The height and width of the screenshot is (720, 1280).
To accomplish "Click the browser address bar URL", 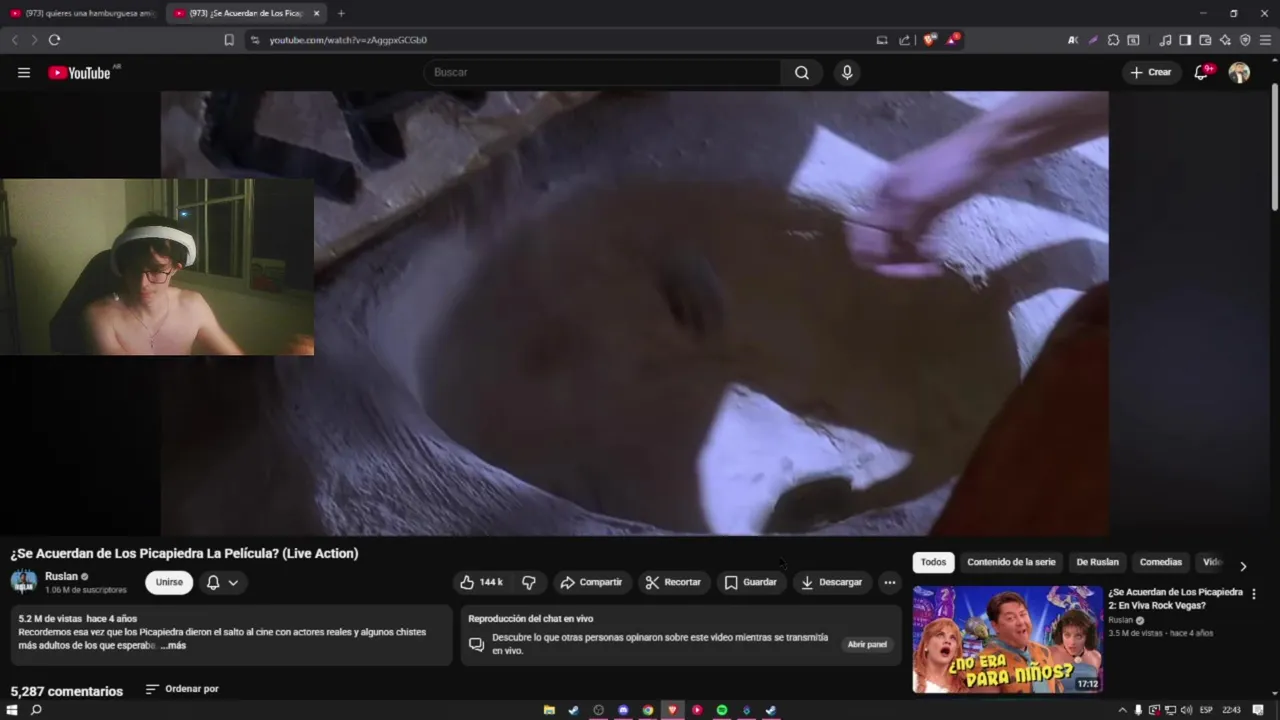I will pos(348,40).
